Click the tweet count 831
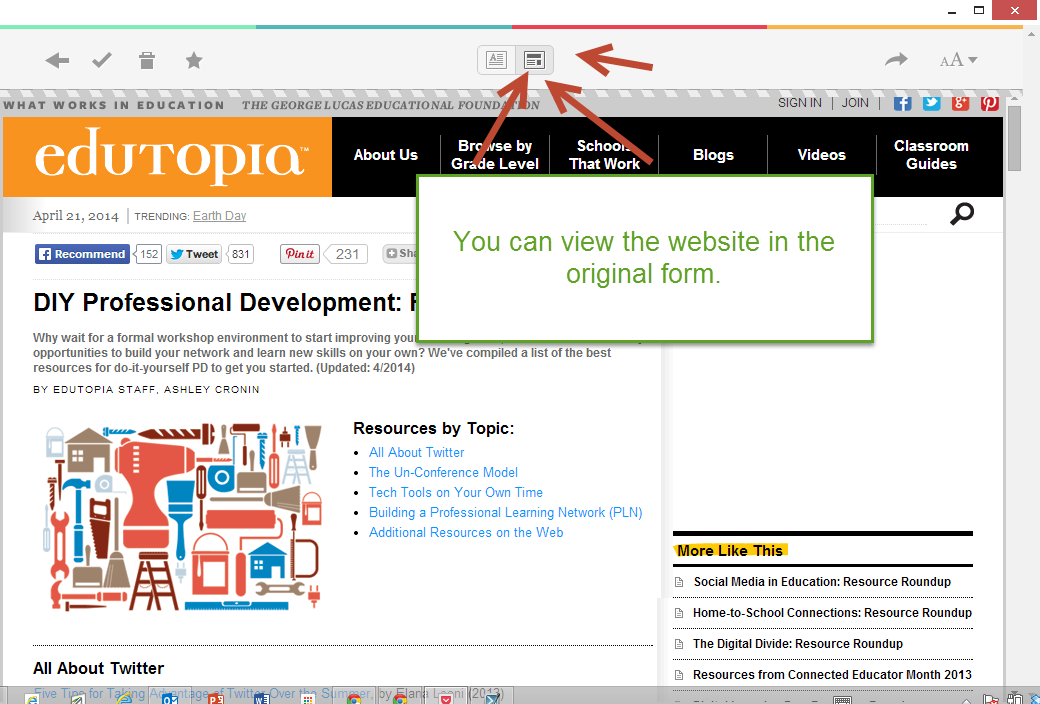This screenshot has width=1040, height=704. coord(240,254)
